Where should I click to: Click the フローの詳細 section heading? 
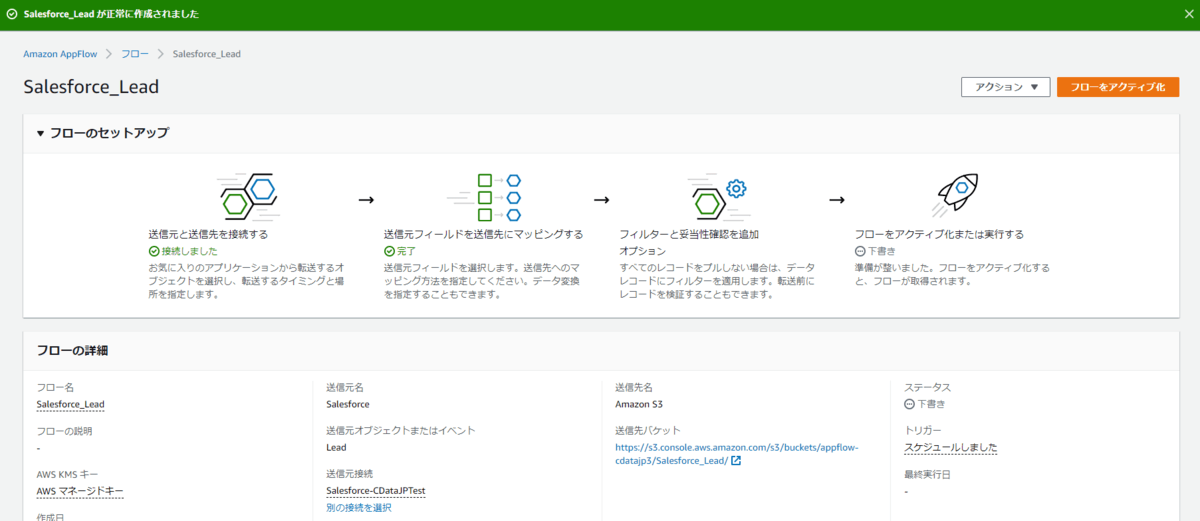(73, 350)
